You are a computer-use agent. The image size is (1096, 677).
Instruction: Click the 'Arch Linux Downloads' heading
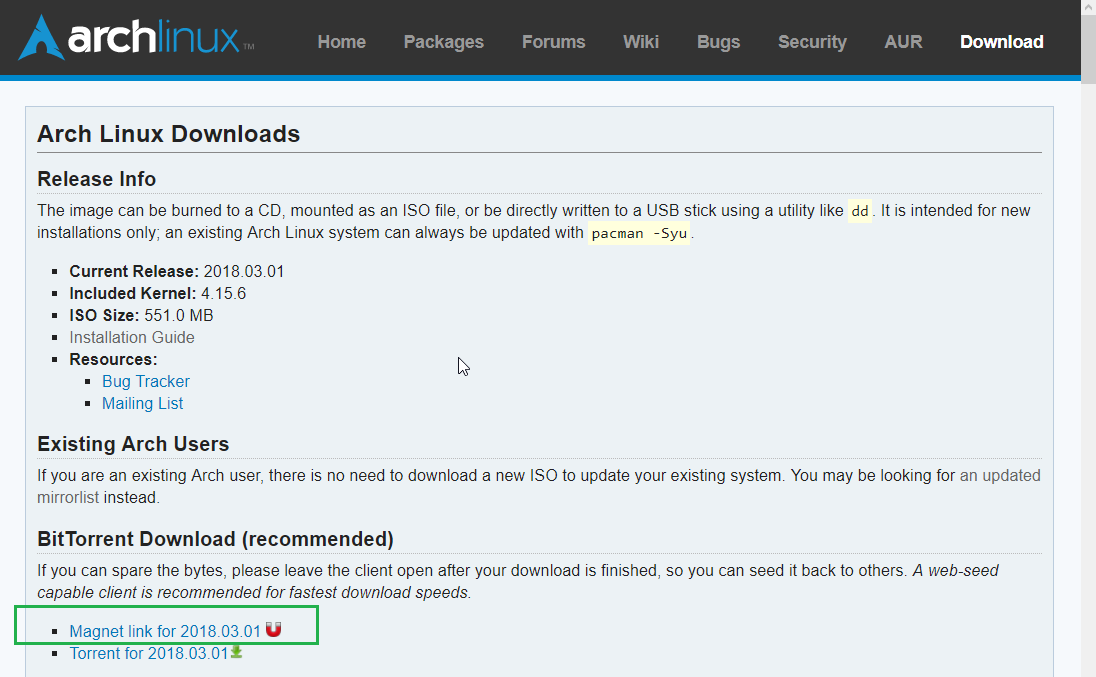pos(168,133)
